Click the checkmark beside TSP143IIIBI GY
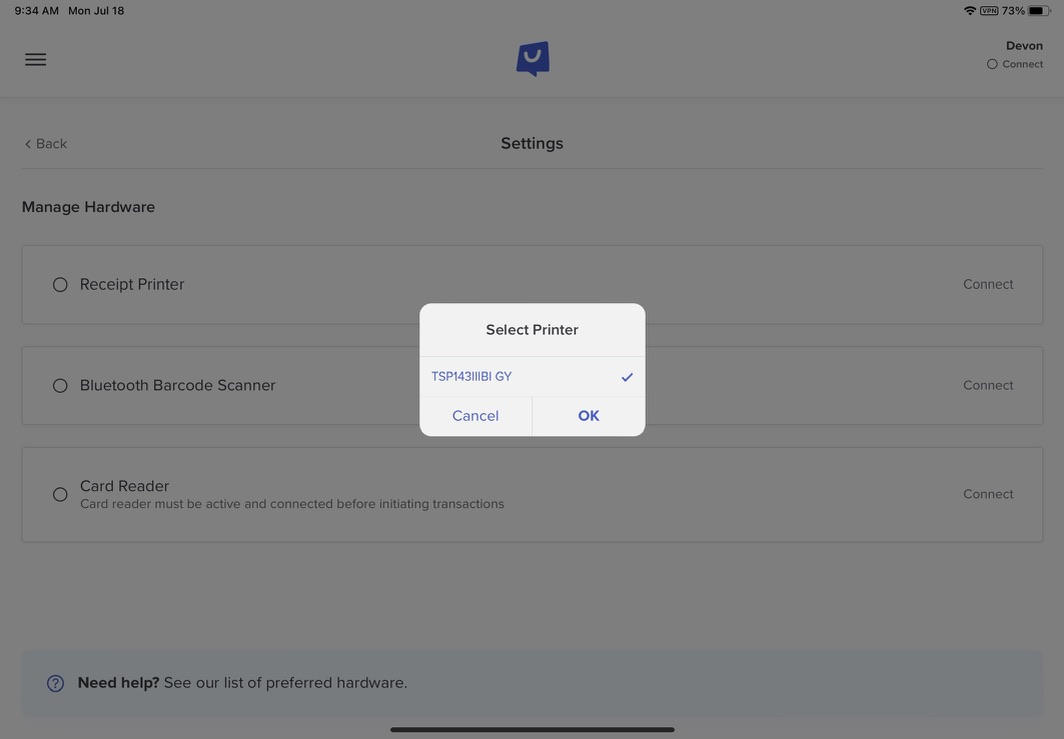 [627, 377]
